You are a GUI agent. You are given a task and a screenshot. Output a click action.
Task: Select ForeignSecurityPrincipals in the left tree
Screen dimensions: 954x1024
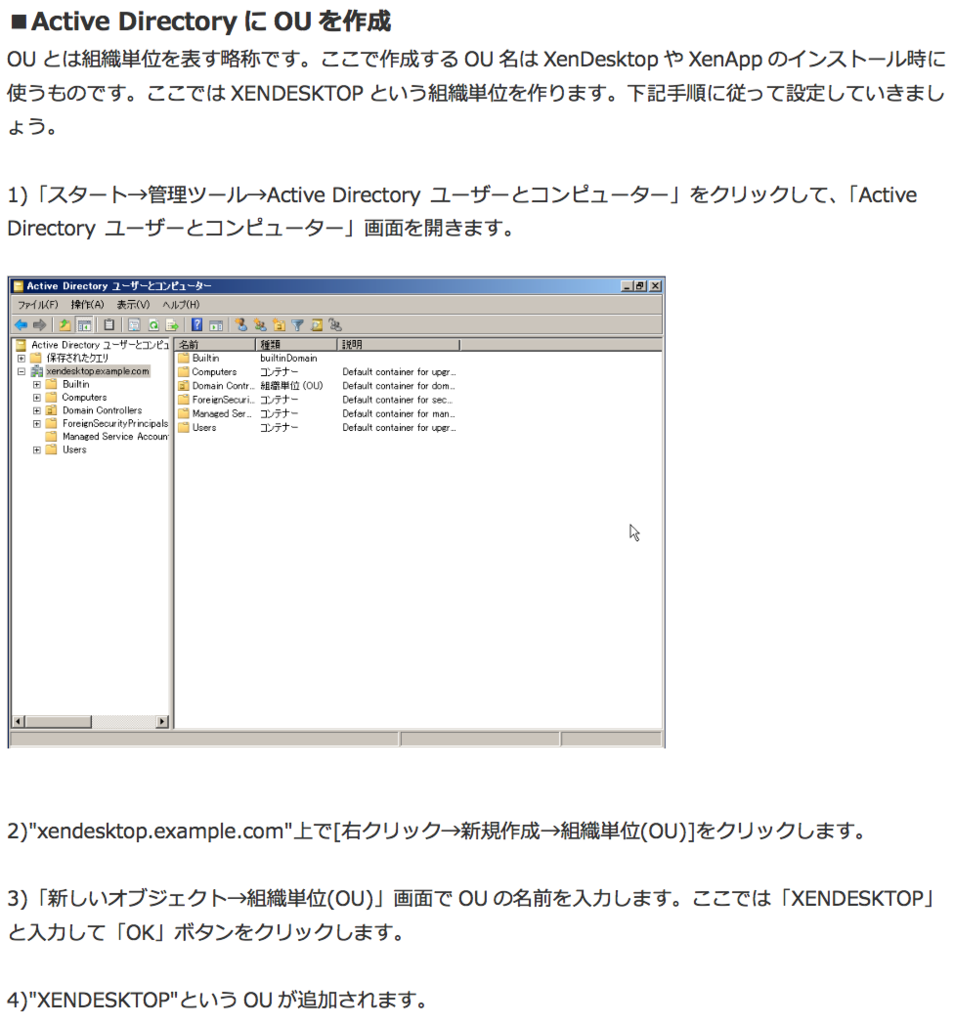pos(115,423)
